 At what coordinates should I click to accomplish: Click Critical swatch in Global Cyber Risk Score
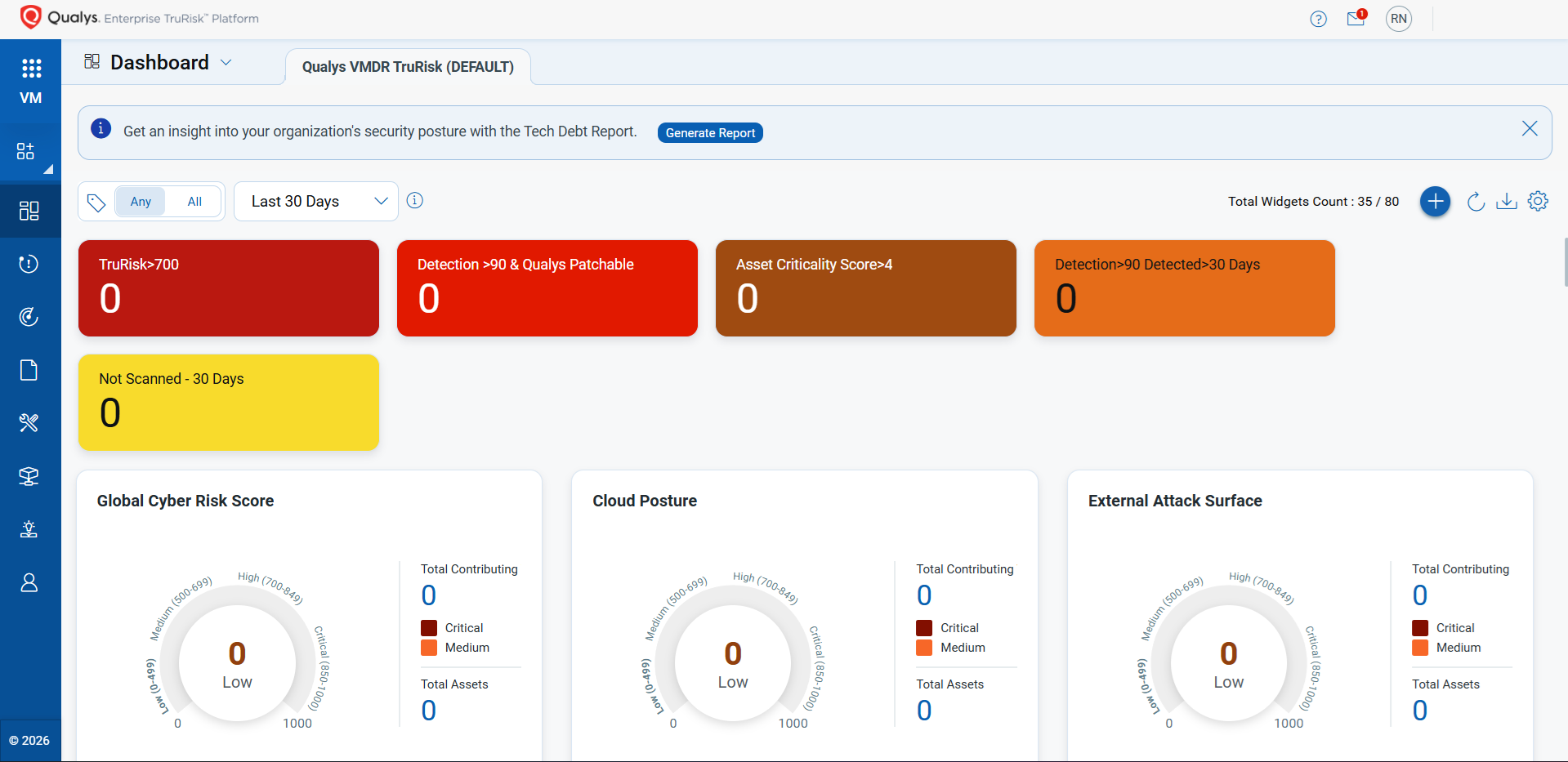coord(429,628)
